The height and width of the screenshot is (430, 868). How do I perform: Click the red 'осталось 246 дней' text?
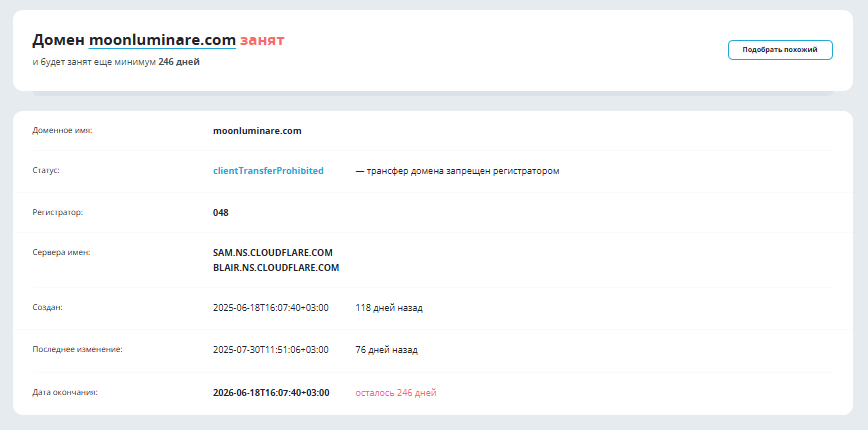click(x=395, y=393)
